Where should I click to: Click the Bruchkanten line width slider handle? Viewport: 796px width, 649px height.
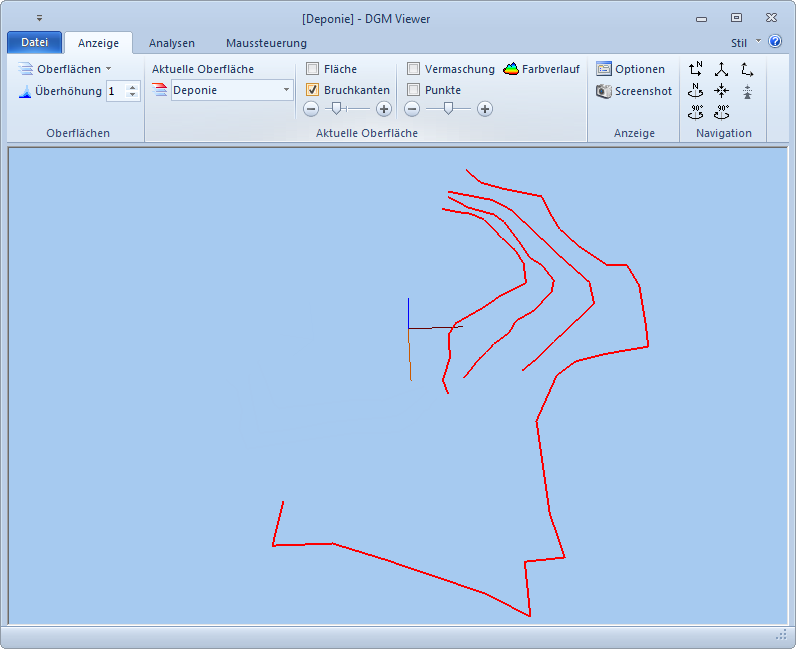pyautogui.click(x=337, y=109)
